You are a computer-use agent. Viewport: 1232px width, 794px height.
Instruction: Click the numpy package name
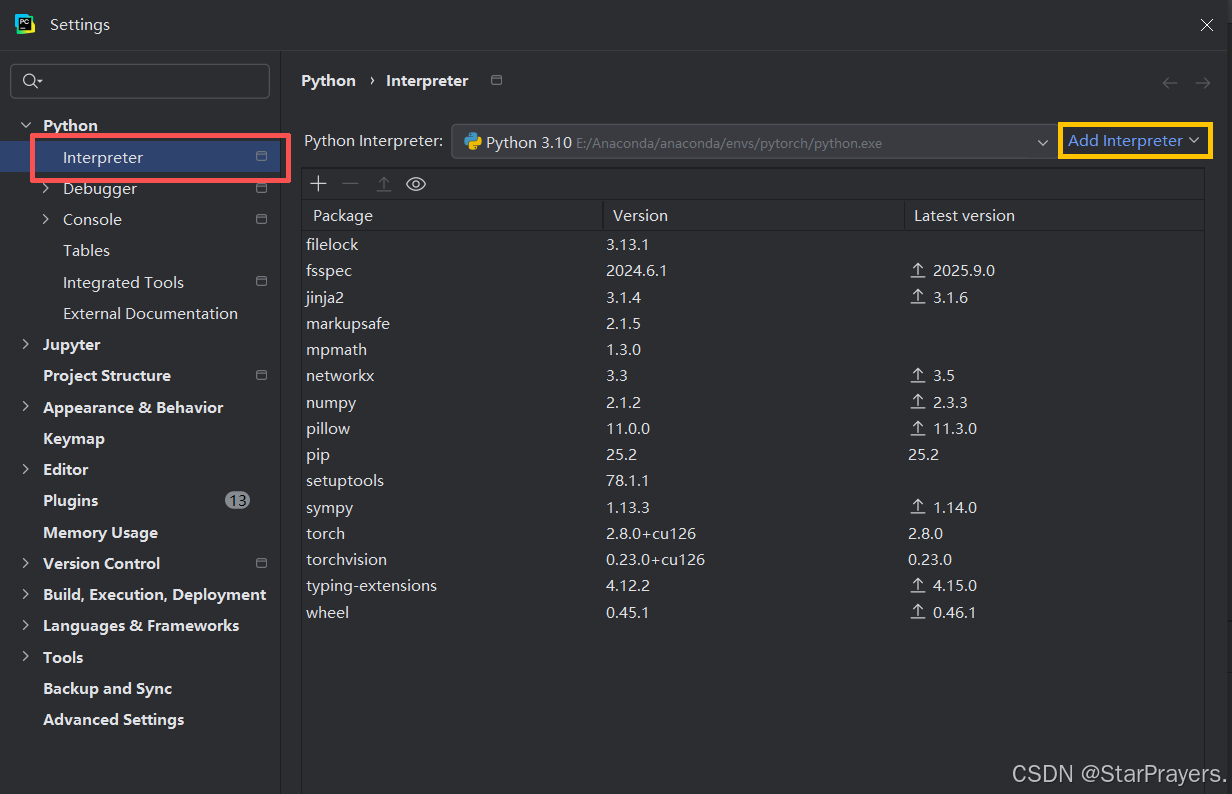pos(331,403)
